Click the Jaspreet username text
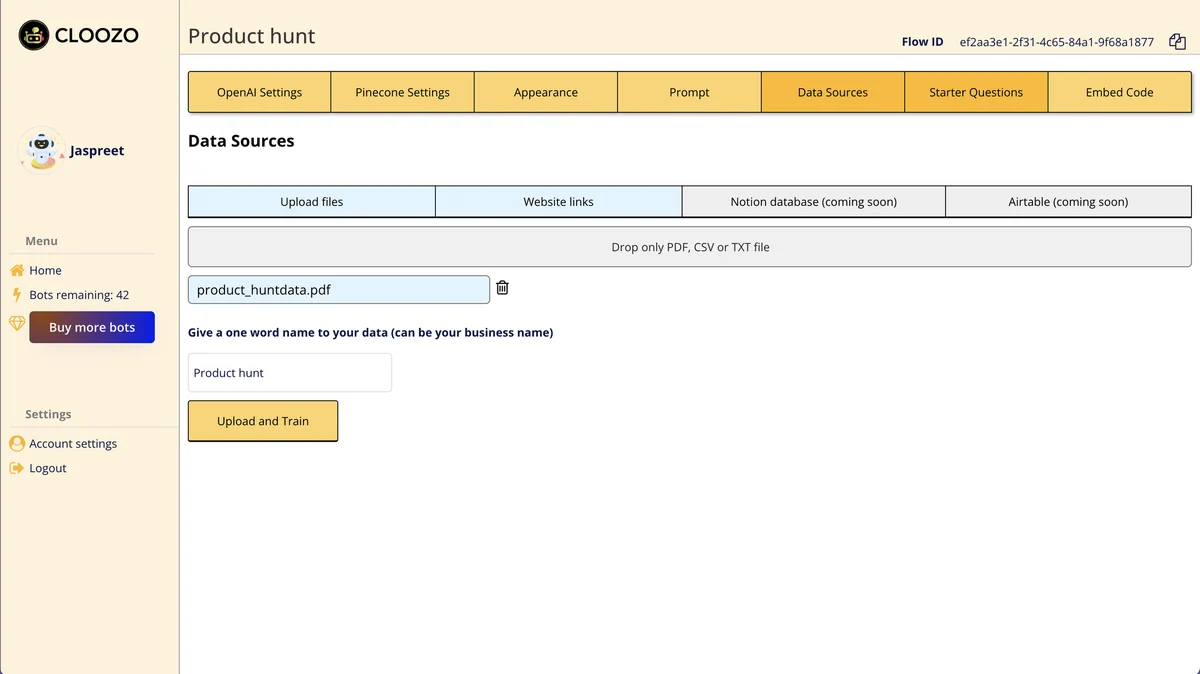The image size is (1200, 674). 97,150
